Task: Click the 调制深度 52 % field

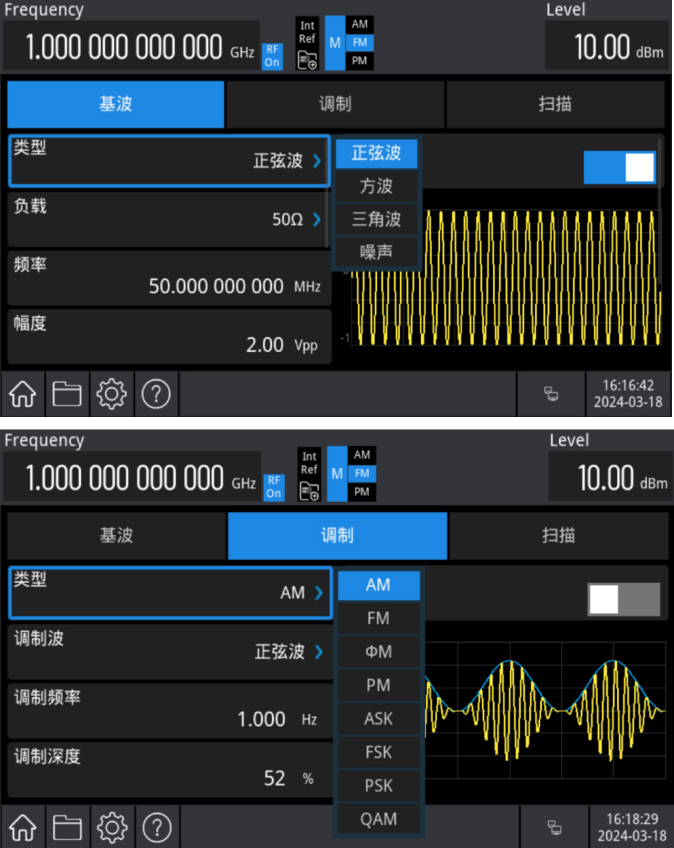Action: click(169, 768)
